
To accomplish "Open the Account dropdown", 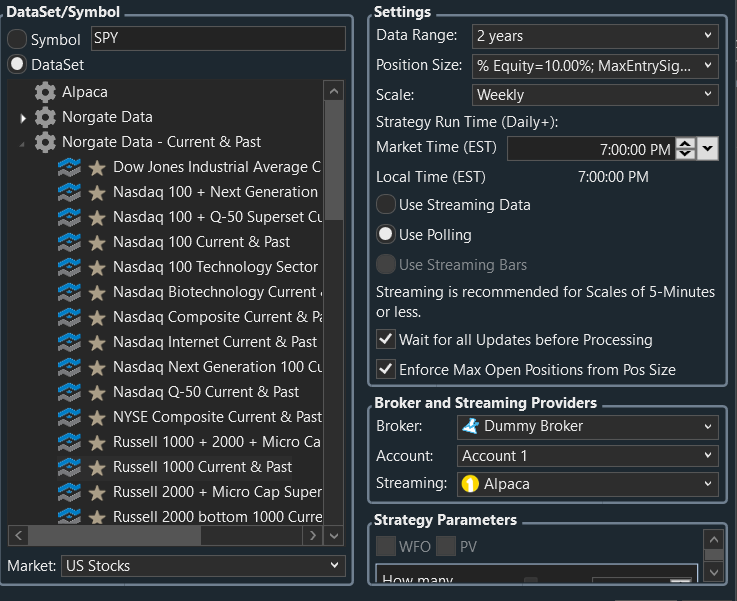I will coord(588,456).
